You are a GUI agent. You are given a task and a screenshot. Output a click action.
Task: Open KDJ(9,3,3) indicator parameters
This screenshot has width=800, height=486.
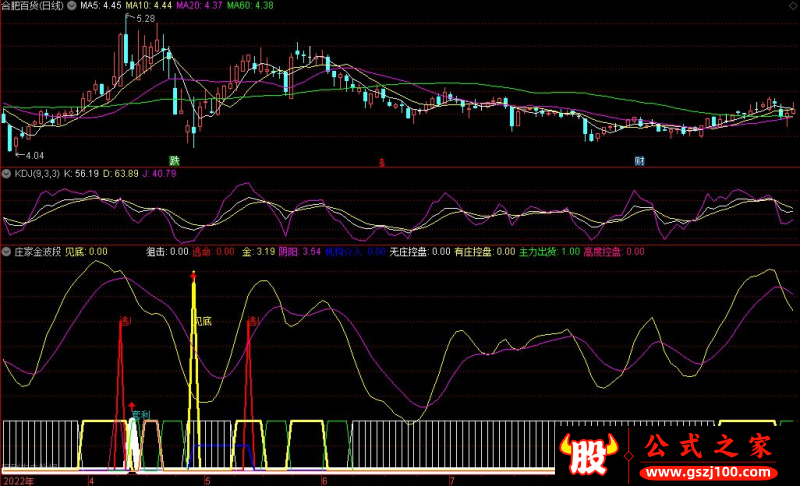pyautogui.click(x=36, y=174)
